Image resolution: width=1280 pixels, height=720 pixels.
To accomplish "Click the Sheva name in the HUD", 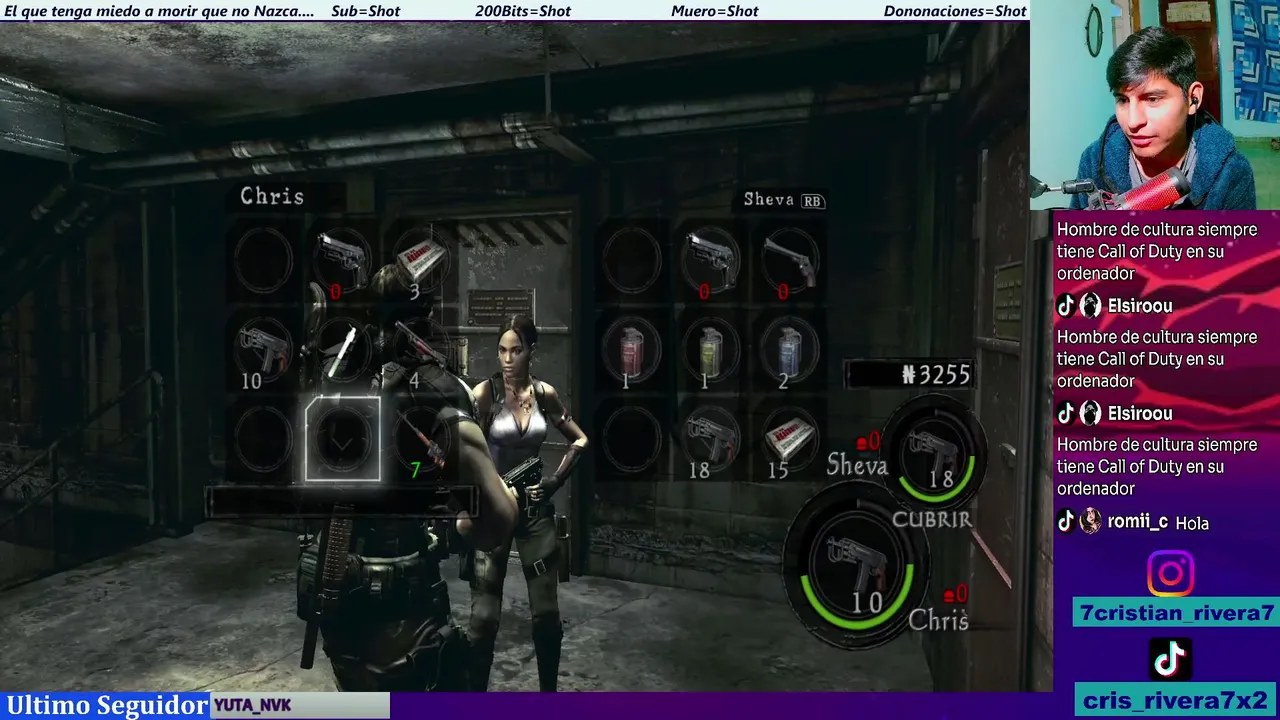I will tap(857, 465).
